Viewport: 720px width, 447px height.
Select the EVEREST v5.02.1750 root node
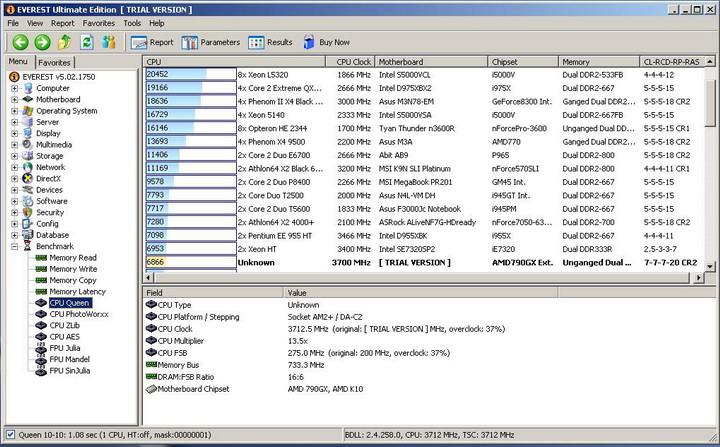click(59, 77)
